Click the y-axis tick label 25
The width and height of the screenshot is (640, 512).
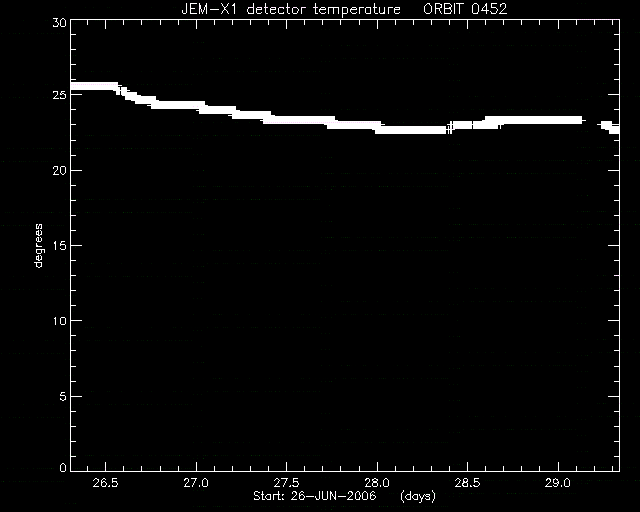(59, 95)
